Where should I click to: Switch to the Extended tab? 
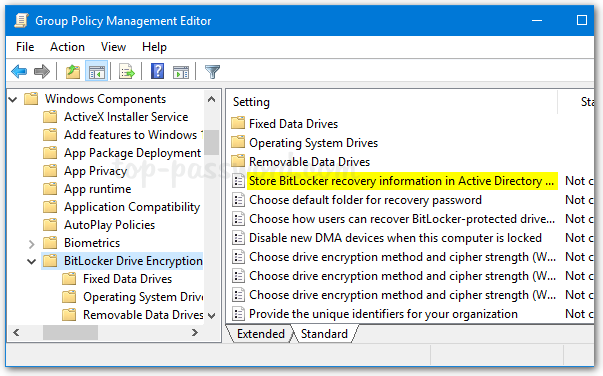[261, 334]
